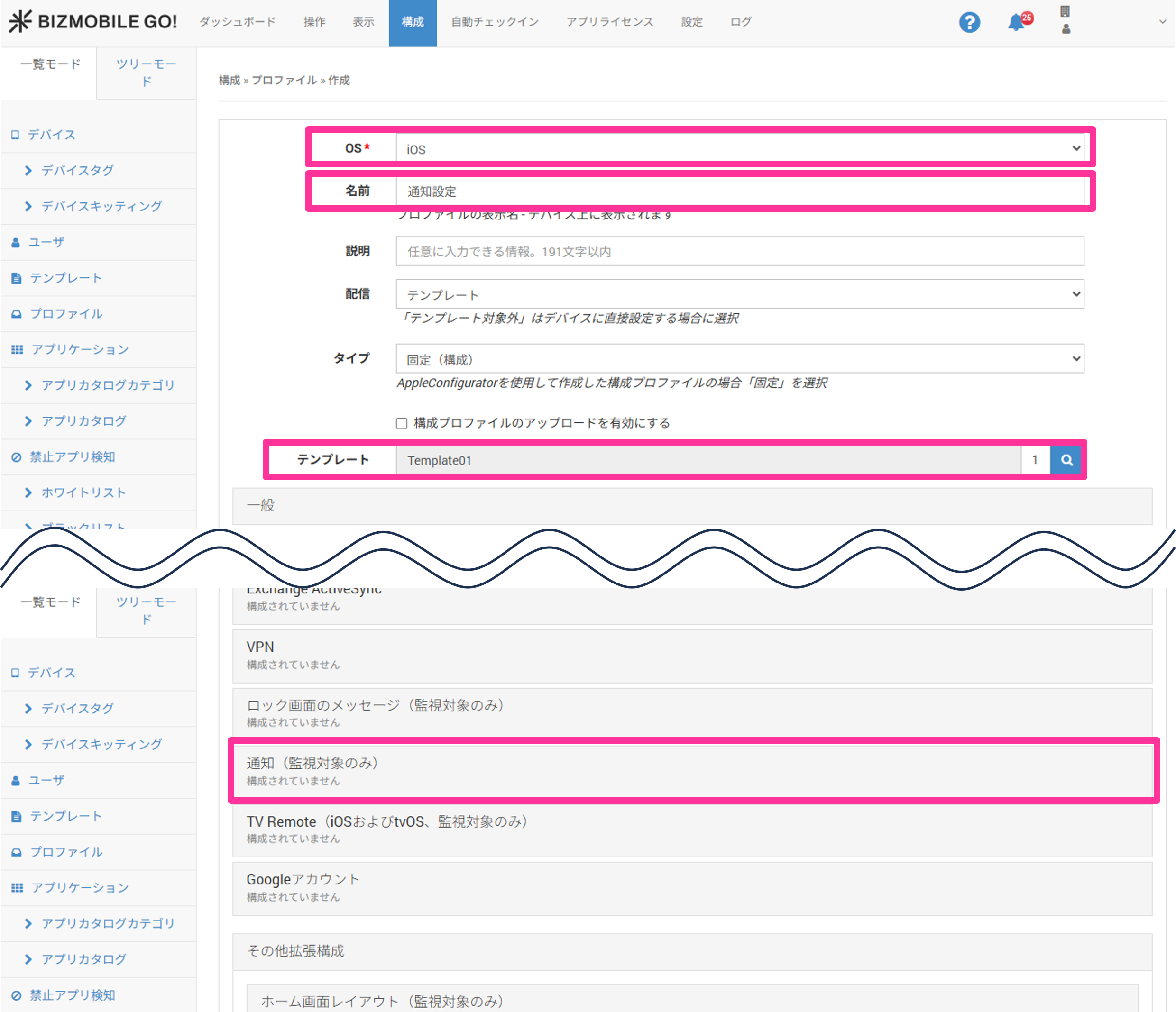Open the タイプ dropdown showing 固定（構成）
Image resolution: width=1176 pixels, height=1012 pixels.
pyautogui.click(x=739, y=359)
